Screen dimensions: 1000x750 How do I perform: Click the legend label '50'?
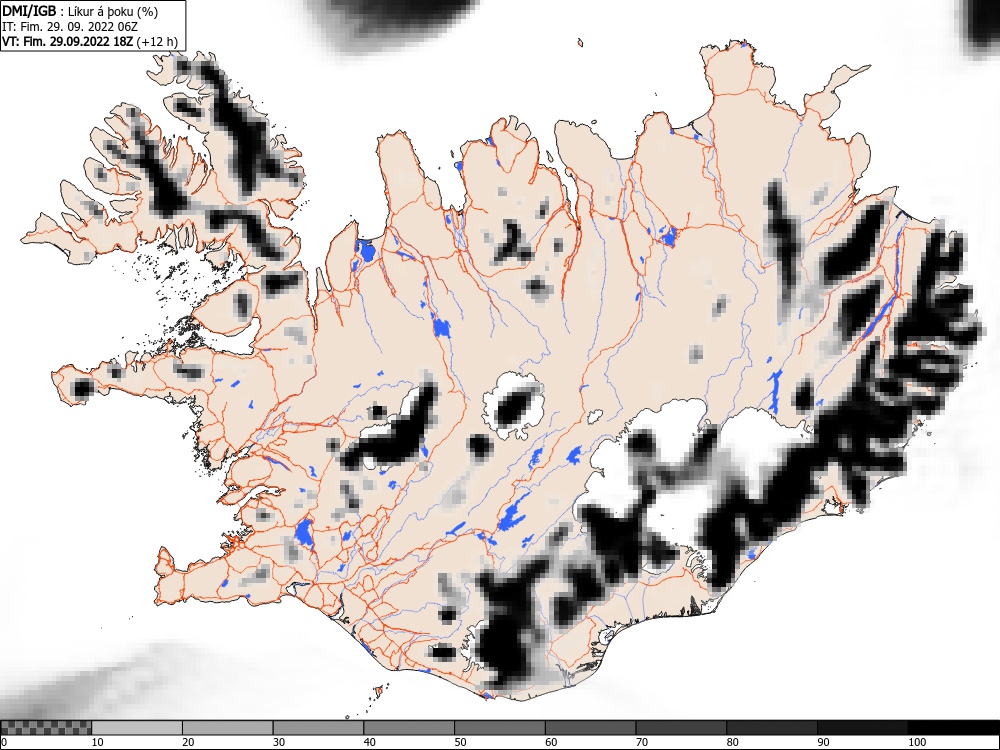[460, 742]
